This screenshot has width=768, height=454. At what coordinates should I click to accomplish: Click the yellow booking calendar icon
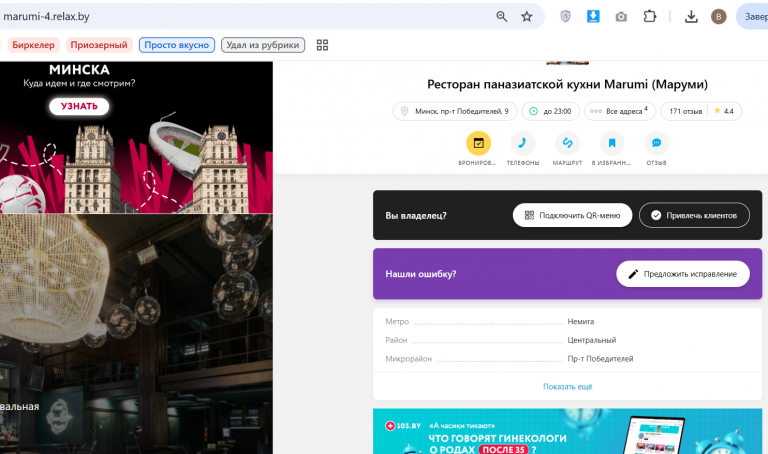coord(479,143)
